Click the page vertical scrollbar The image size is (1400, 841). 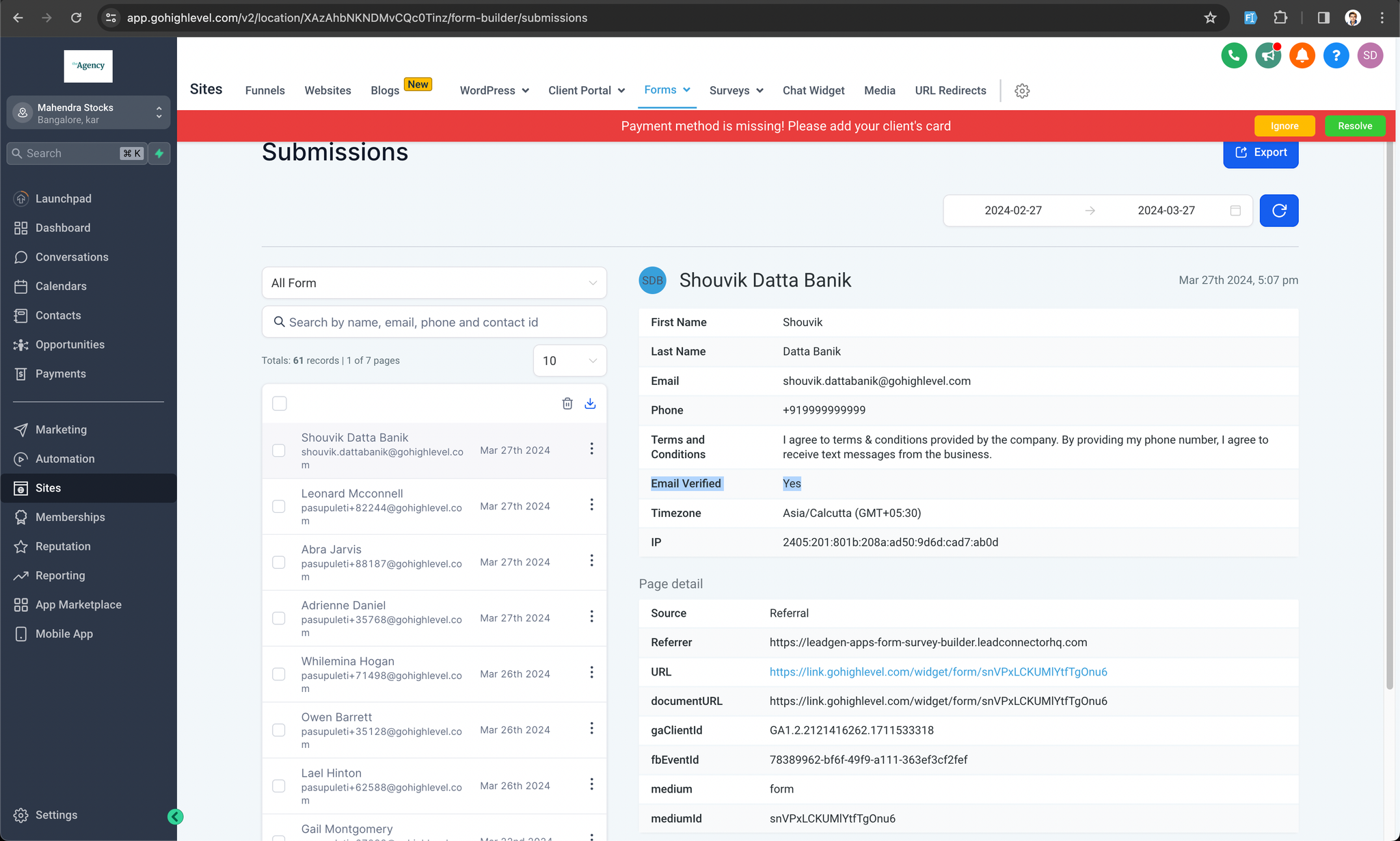[1389, 417]
